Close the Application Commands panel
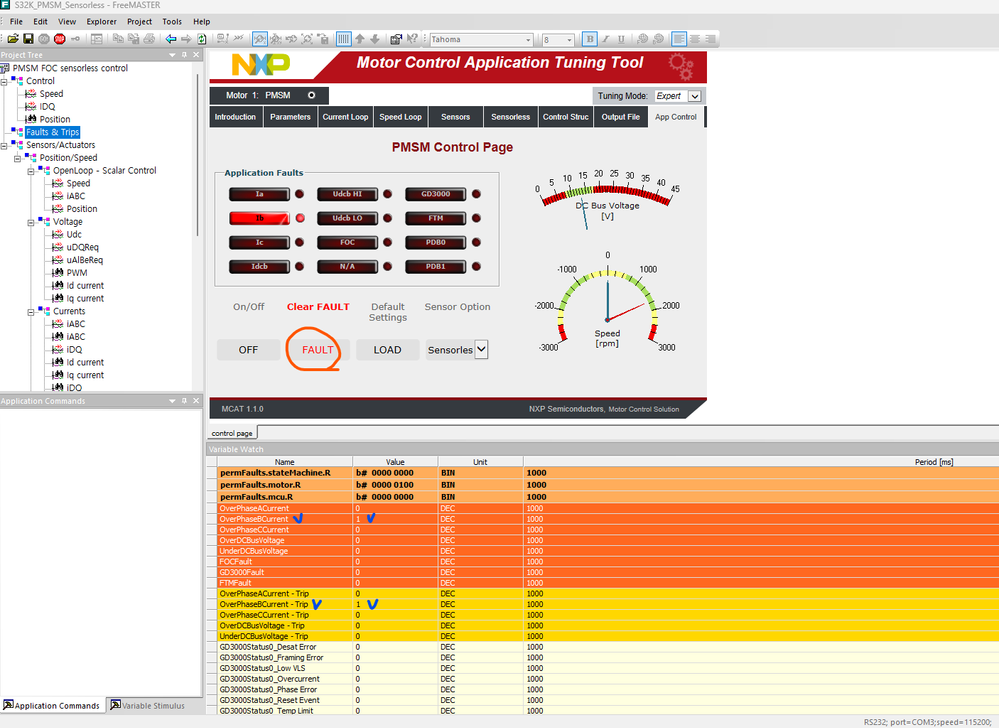Image resolution: width=999 pixels, height=728 pixels. pos(196,401)
